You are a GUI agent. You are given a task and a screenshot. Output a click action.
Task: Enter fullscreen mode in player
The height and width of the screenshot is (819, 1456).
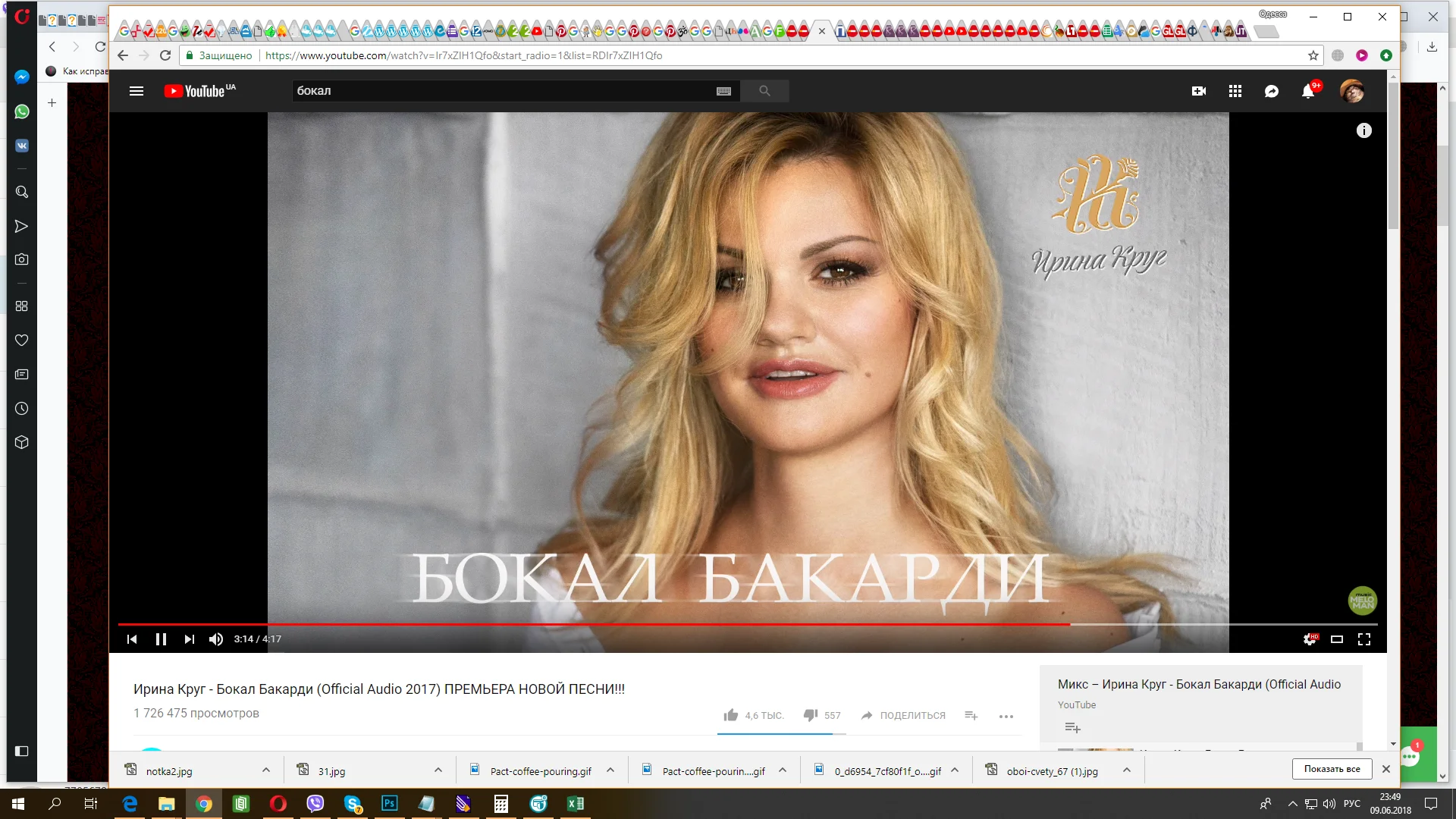[x=1363, y=639]
